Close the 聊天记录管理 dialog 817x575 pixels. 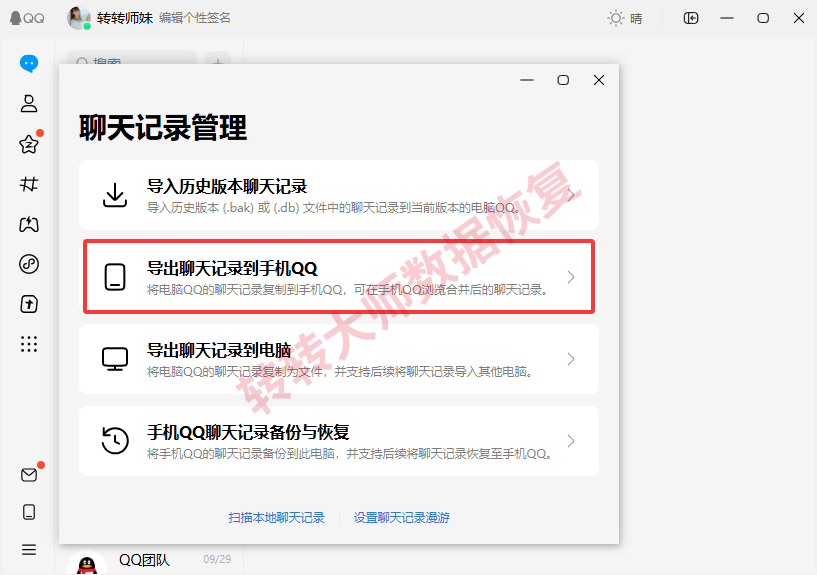pyautogui.click(x=599, y=80)
